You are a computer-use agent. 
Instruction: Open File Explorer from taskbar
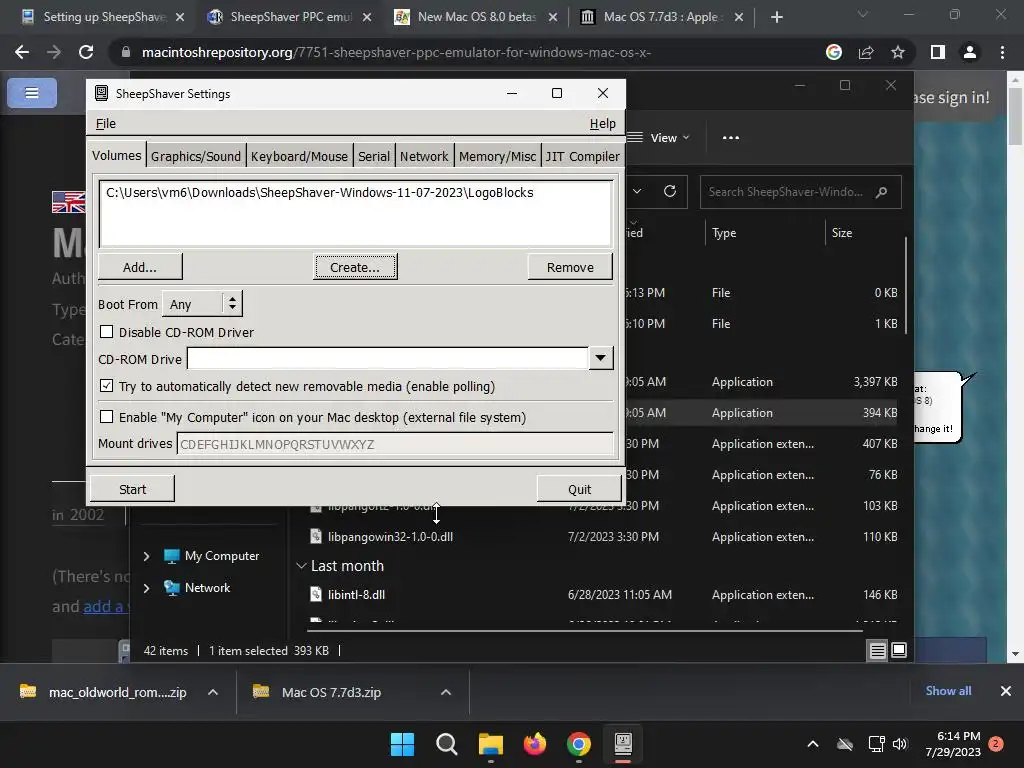click(490, 744)
